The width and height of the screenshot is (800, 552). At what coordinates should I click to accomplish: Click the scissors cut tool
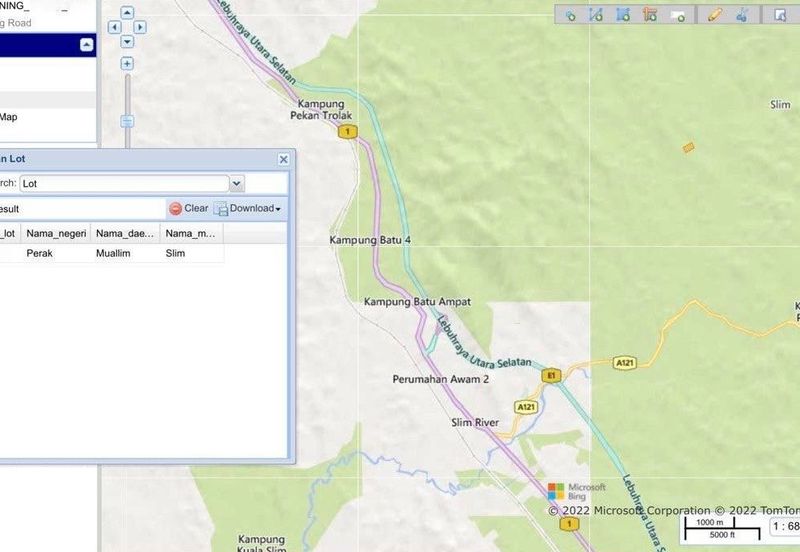pos(741,15)
